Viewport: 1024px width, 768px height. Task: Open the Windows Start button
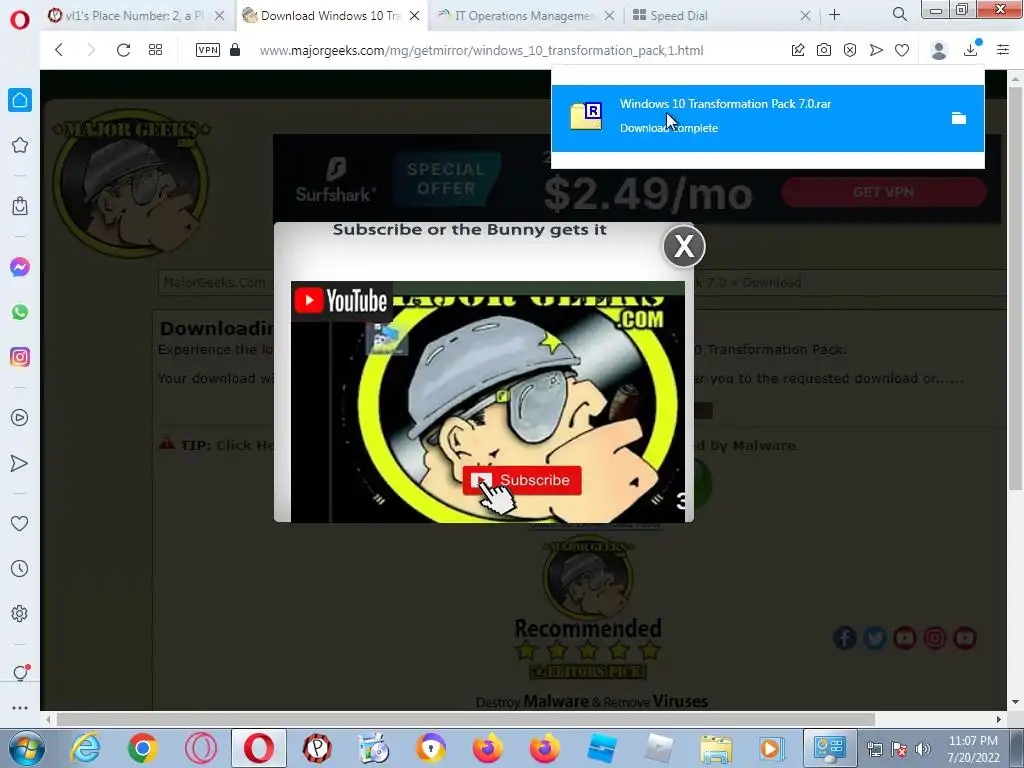[x=25, y=748]
